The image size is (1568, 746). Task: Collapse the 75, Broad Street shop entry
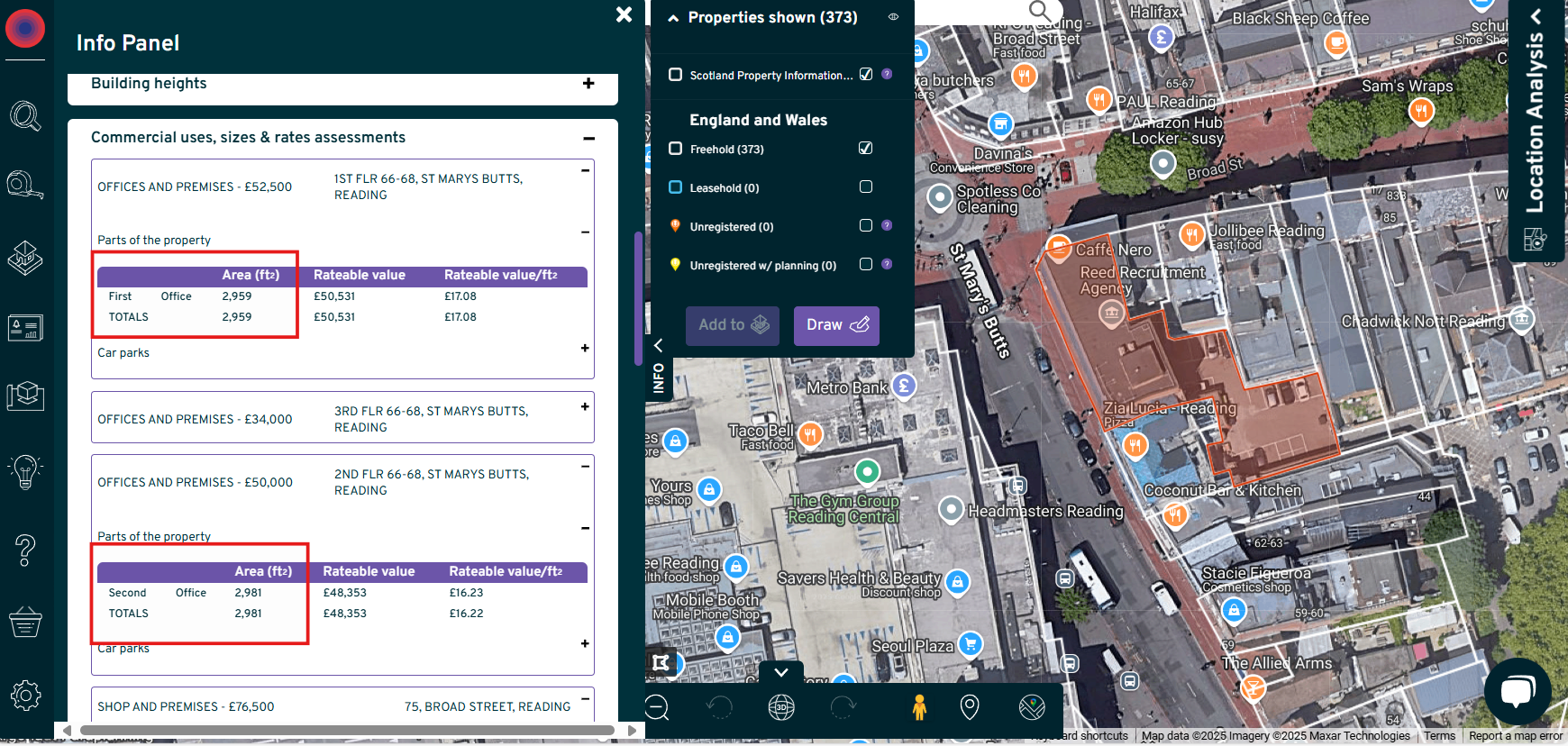point(585,698)
